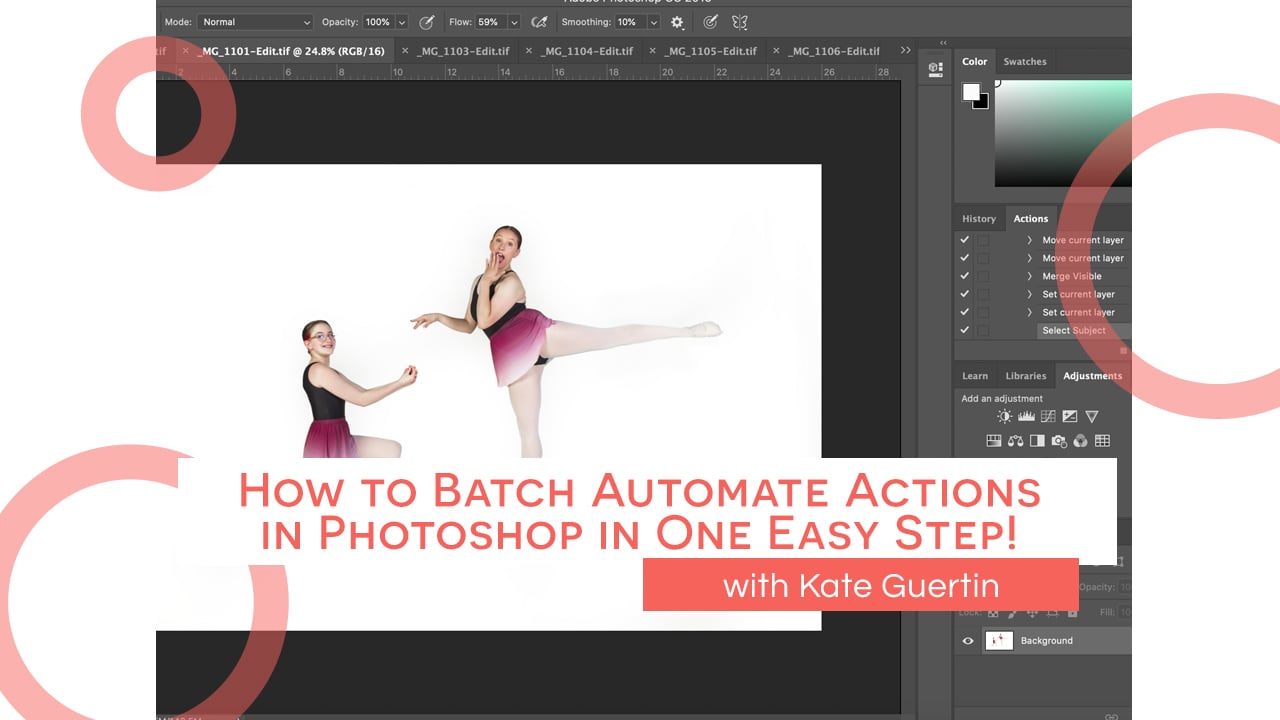The image size is (1280, 720).
Task: Open the brush Mode dropdown
Action: click(x=255, y=22)
